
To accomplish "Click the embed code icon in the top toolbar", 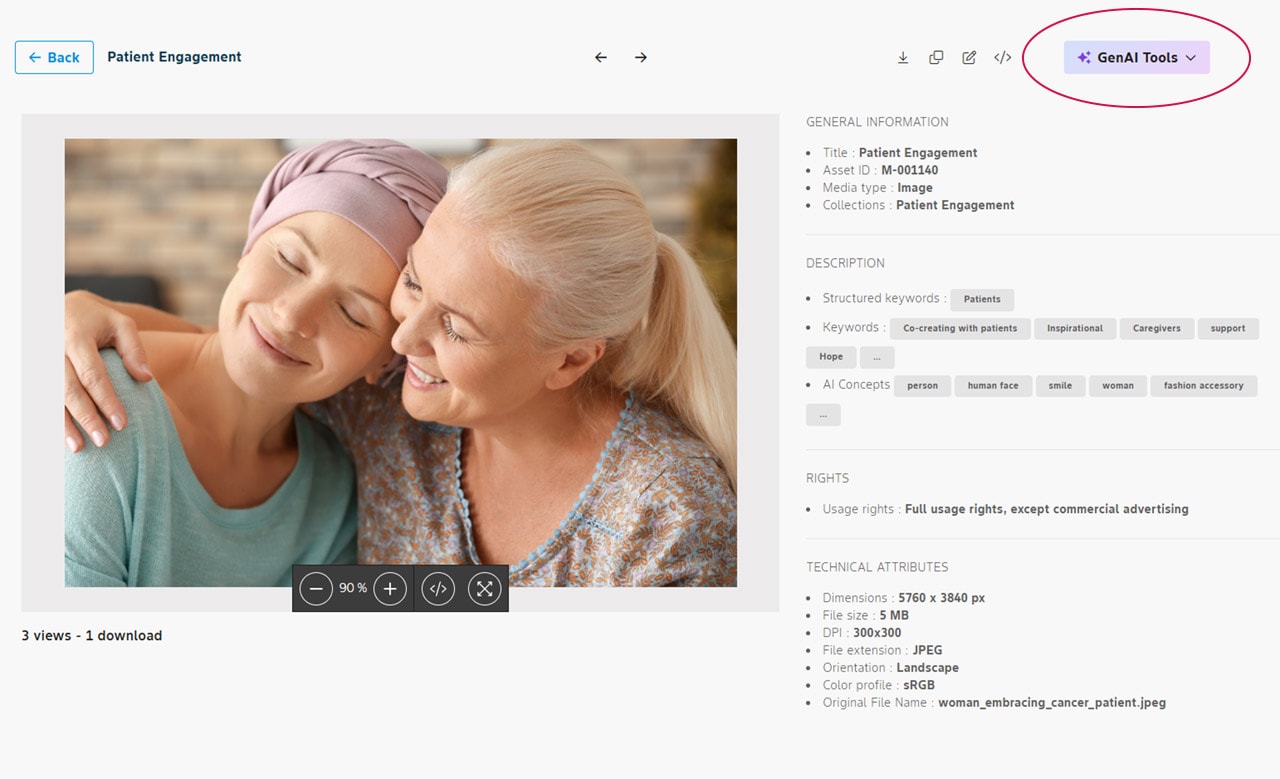I will pos(1003,57).
